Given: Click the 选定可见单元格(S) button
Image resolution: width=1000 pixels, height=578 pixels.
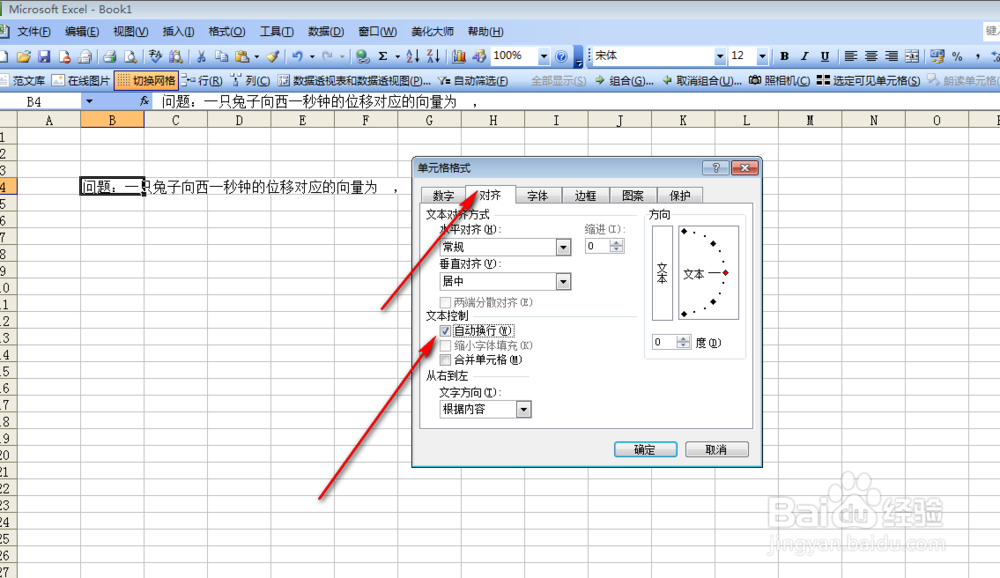Looking at the screenshot, I should click(869, 81).
